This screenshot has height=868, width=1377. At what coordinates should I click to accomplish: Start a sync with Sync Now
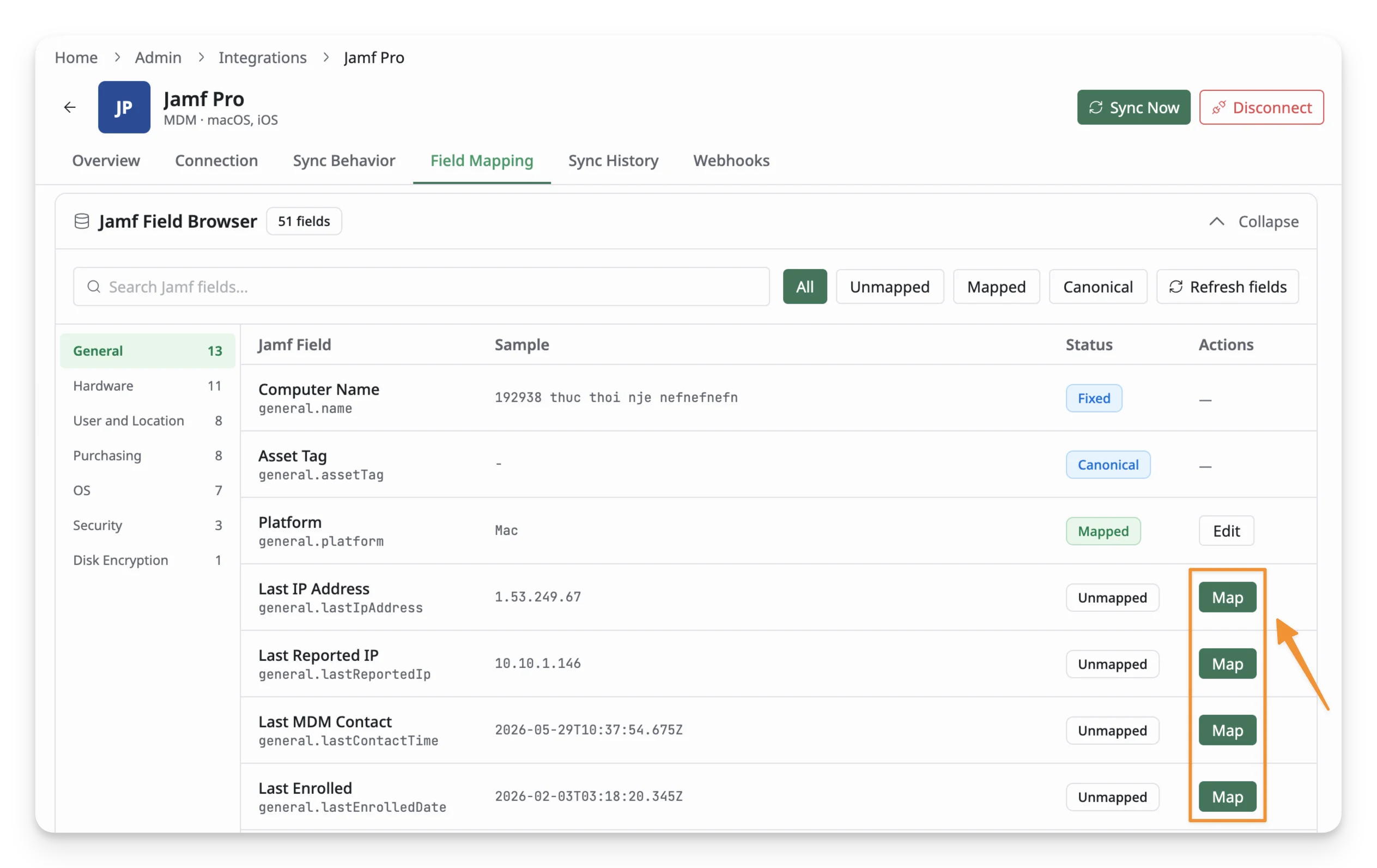tap(1133, 107)
